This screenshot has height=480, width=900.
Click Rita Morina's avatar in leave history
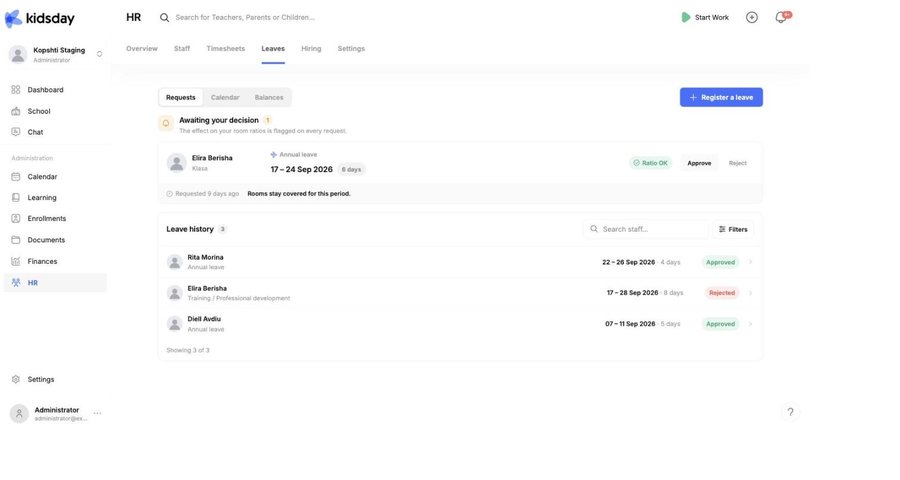coord(174,262)
